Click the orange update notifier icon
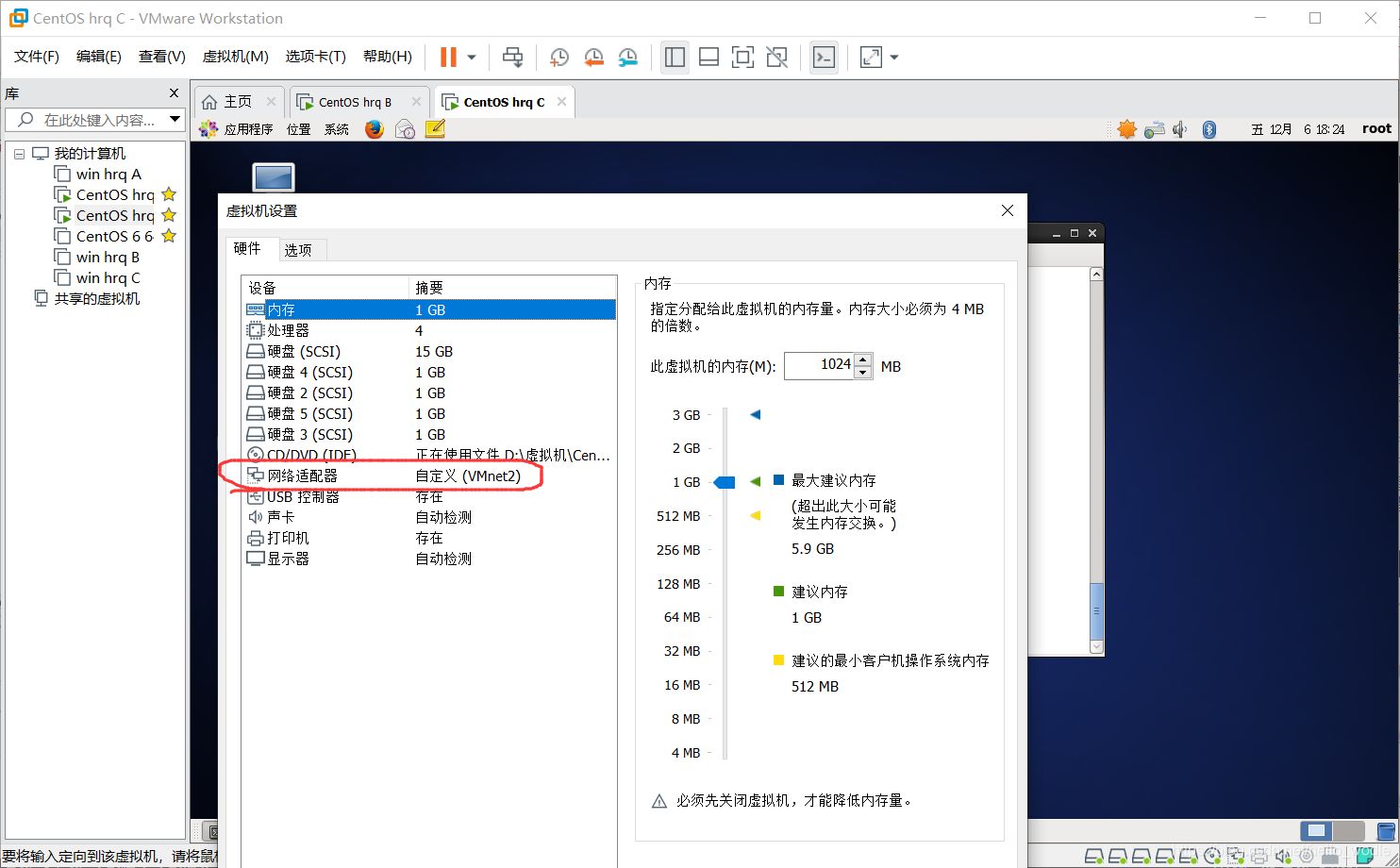The height and width of the screenshot is (868, 1400). (1126, 129)
